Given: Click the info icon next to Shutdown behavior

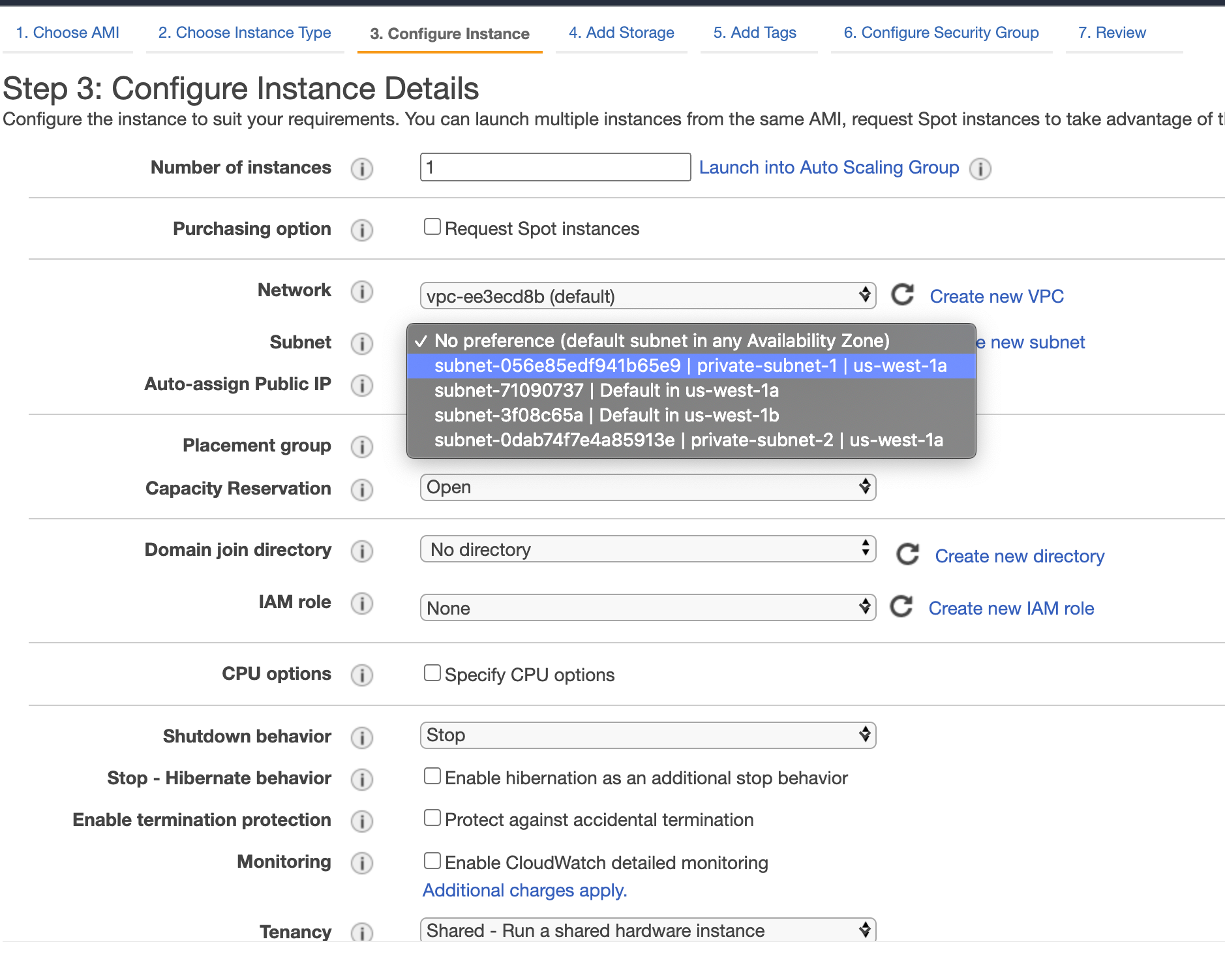Looking at the screenshot, I should [361, 737].
